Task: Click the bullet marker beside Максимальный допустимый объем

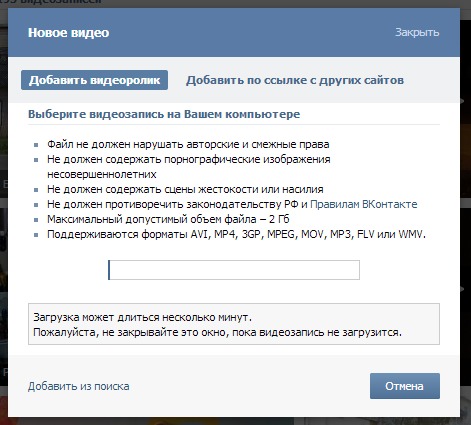Action: (x=36, y=220)
